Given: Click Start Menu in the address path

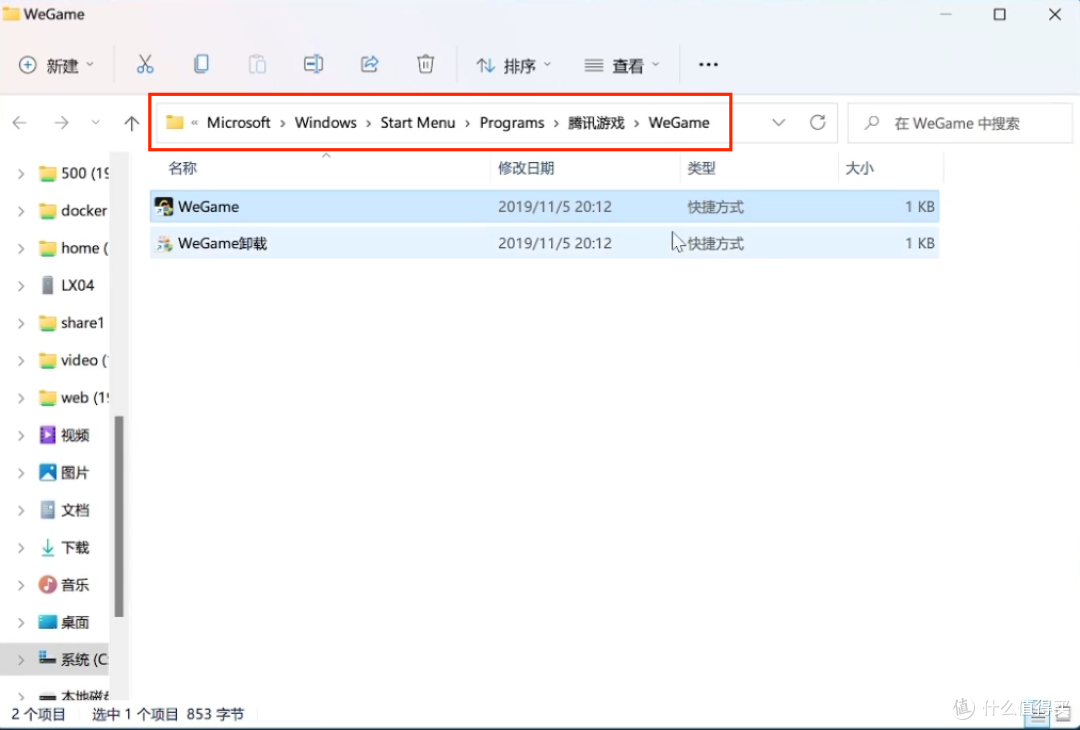Looking at the screenshot, I should (417, 123).
